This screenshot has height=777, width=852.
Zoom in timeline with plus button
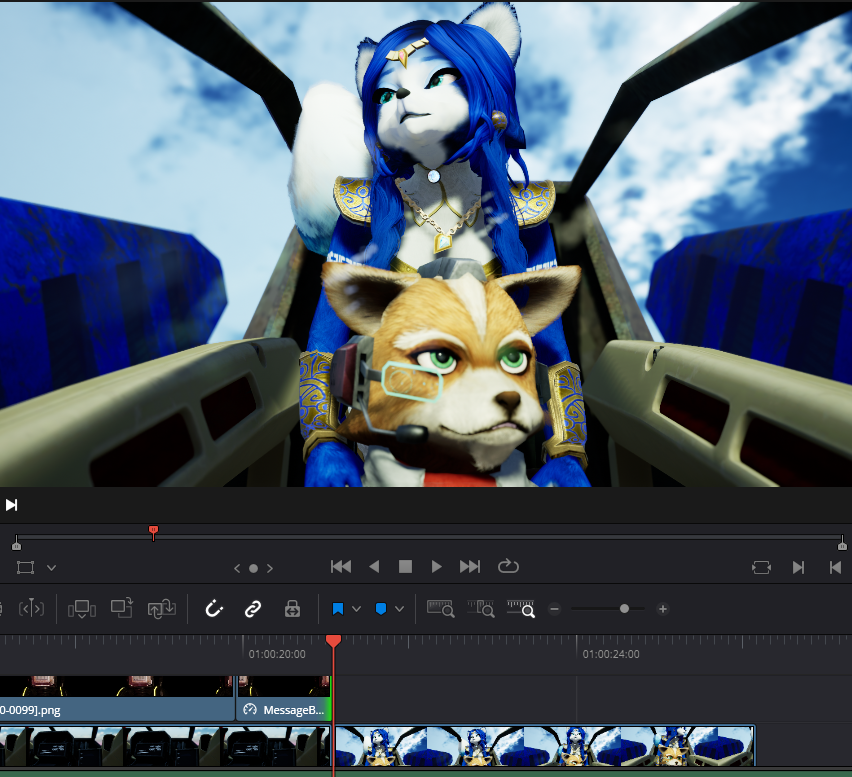[662, 609]
